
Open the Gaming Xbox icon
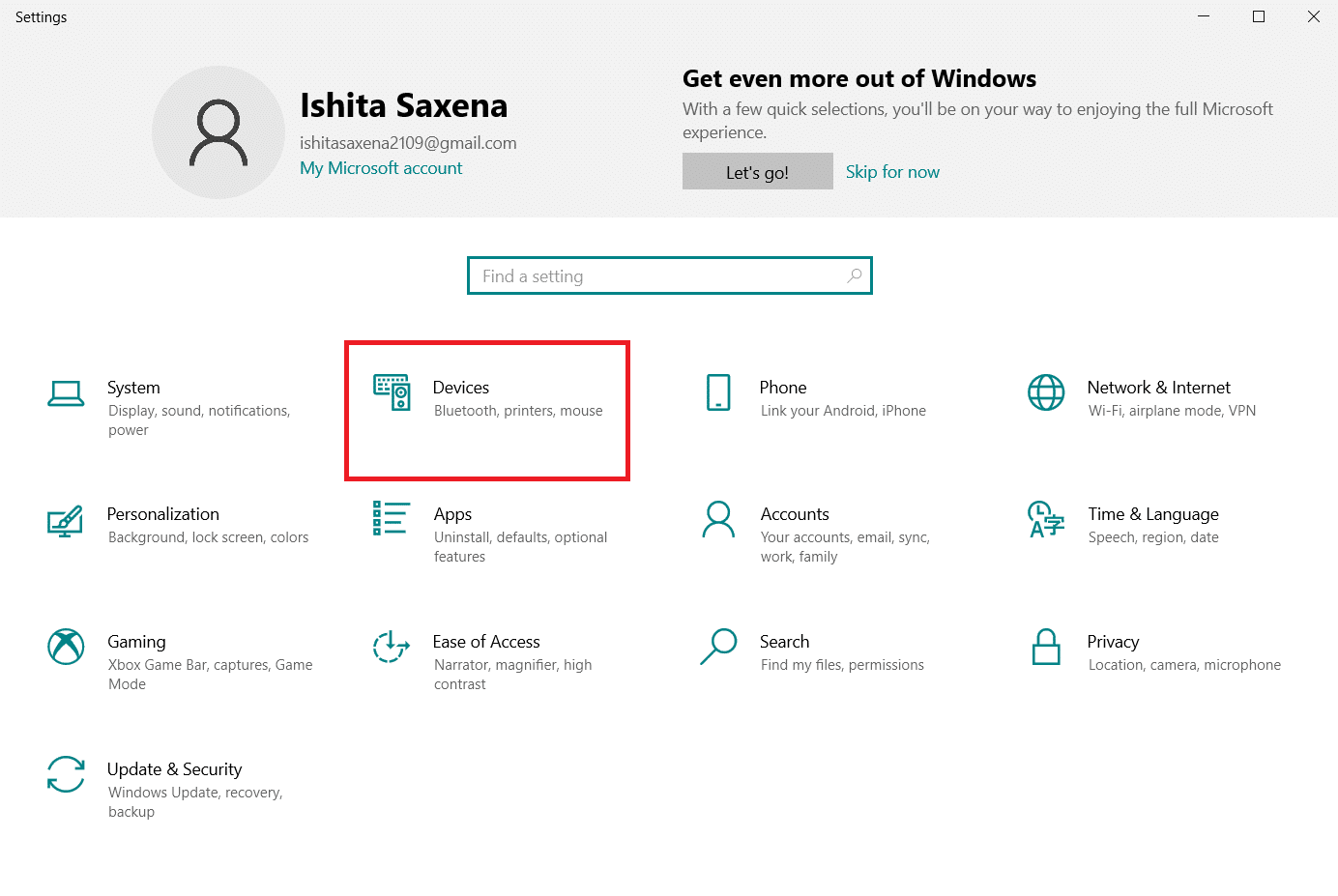tap(66, 647)
